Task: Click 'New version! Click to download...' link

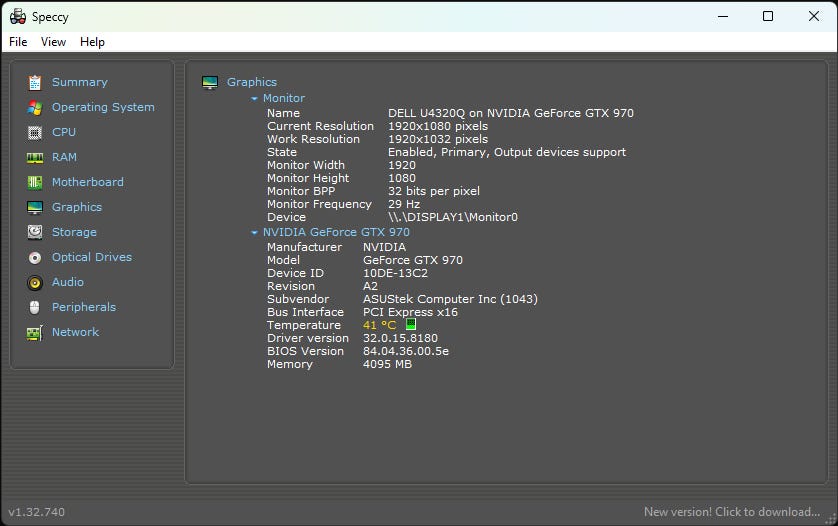Action: pyautogui.click(x=732, y=512)
